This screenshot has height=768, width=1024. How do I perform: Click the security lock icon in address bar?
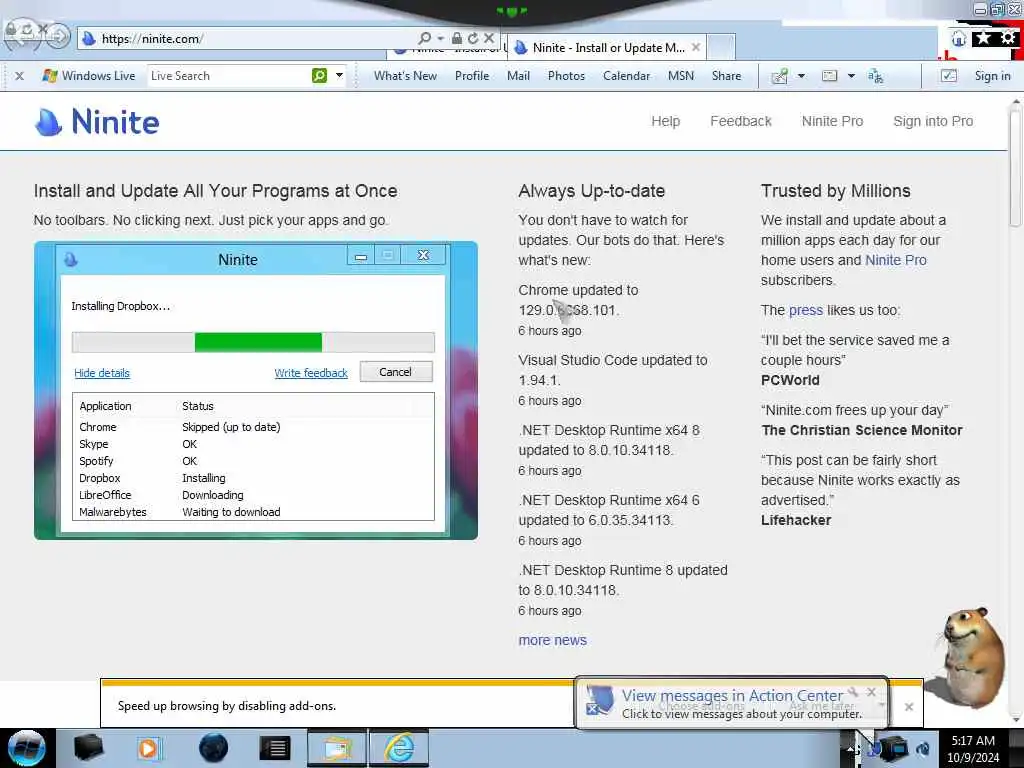click(x=457, y=39)
